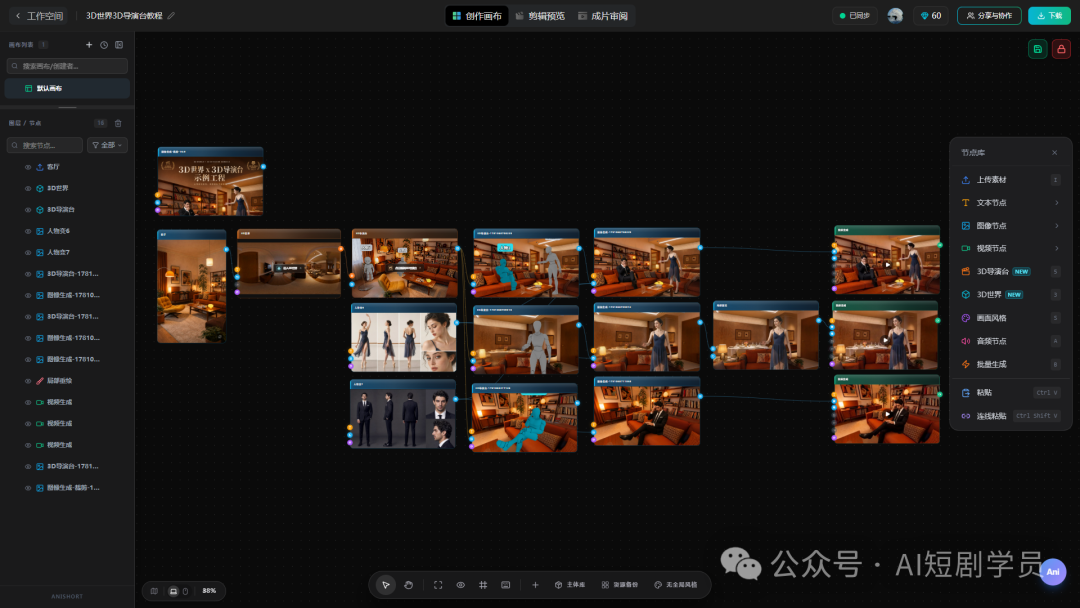Image resolution: width=1080 pixels, height=608 pixels.
Task: Add 3D世界 node from library
Action: click(x=1010, y=295)
